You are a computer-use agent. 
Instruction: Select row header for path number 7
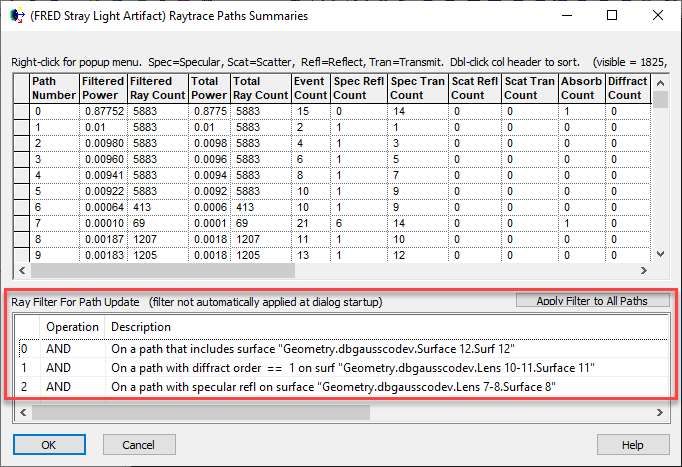pos(22,223)
